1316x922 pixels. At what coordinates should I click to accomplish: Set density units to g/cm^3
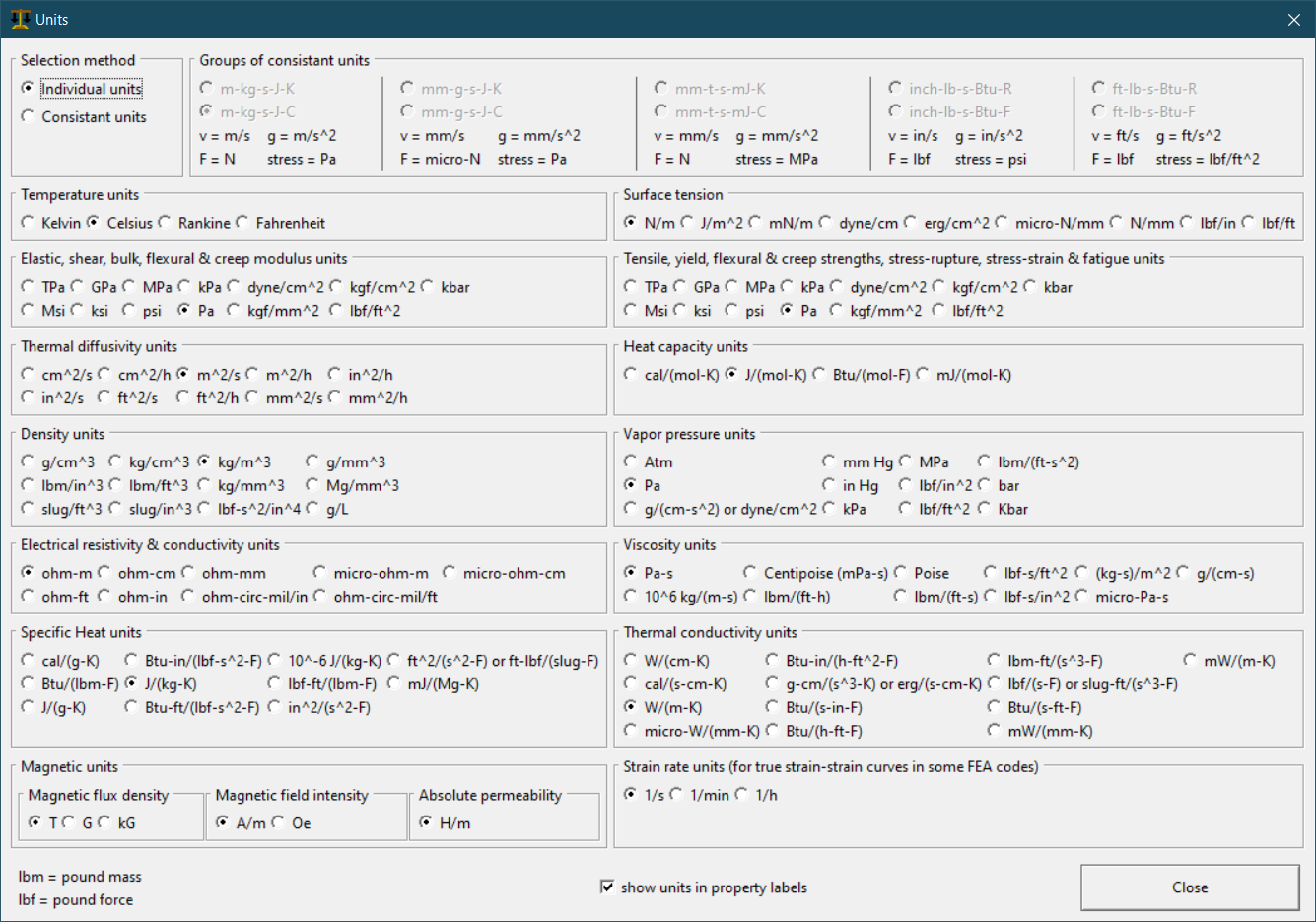pos(29,461)
